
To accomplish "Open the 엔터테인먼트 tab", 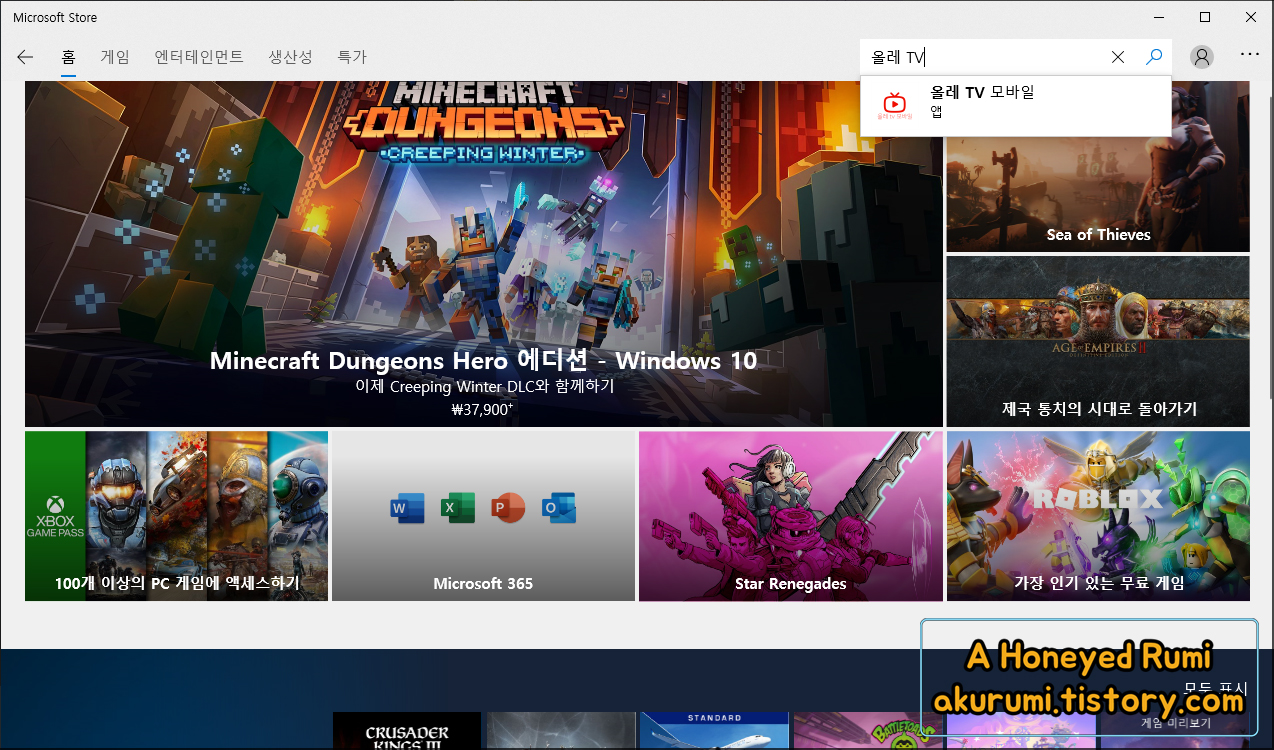I will [x=199, y=57].
